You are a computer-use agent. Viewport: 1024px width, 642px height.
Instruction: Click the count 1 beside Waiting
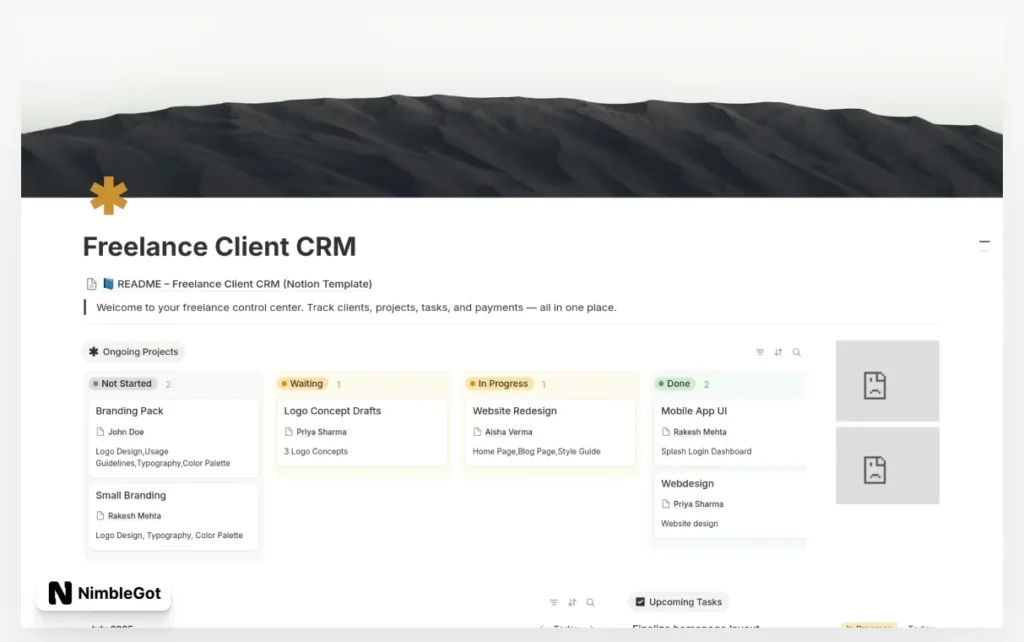[338, 384]
